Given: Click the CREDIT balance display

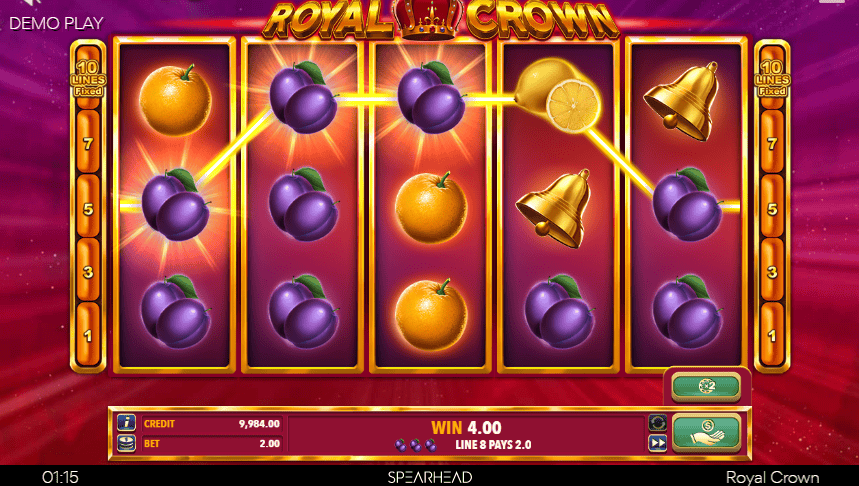Looking at the screenshot, I should (x=212, y=424).
